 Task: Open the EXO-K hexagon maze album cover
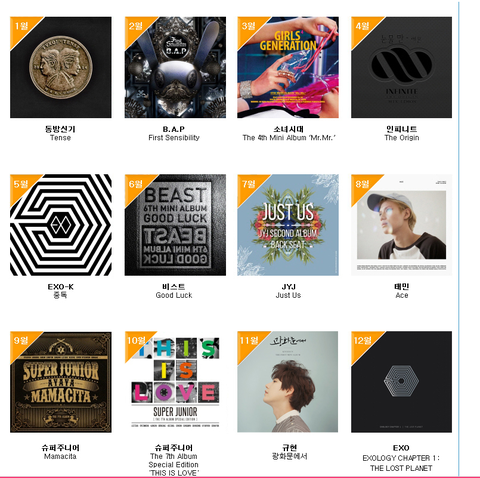click(61, 225)
